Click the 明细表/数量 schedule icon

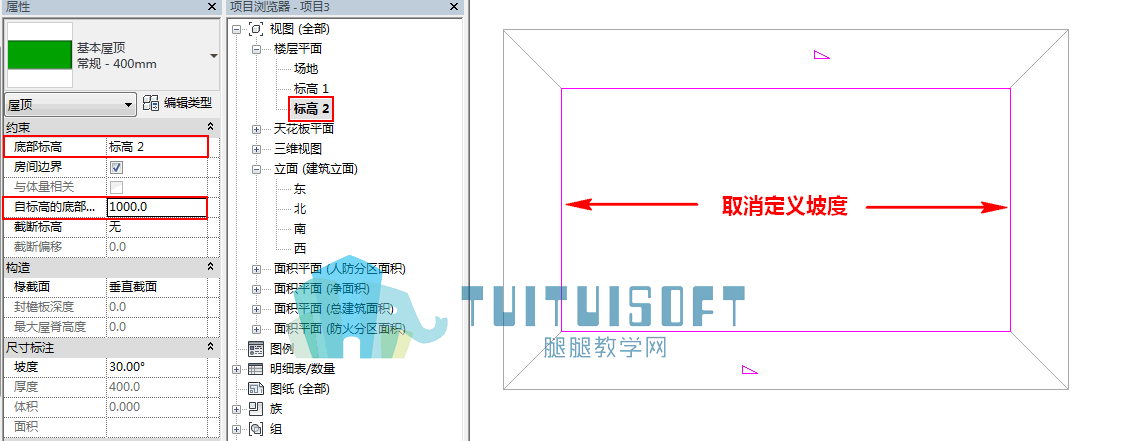tap(256, 369)
